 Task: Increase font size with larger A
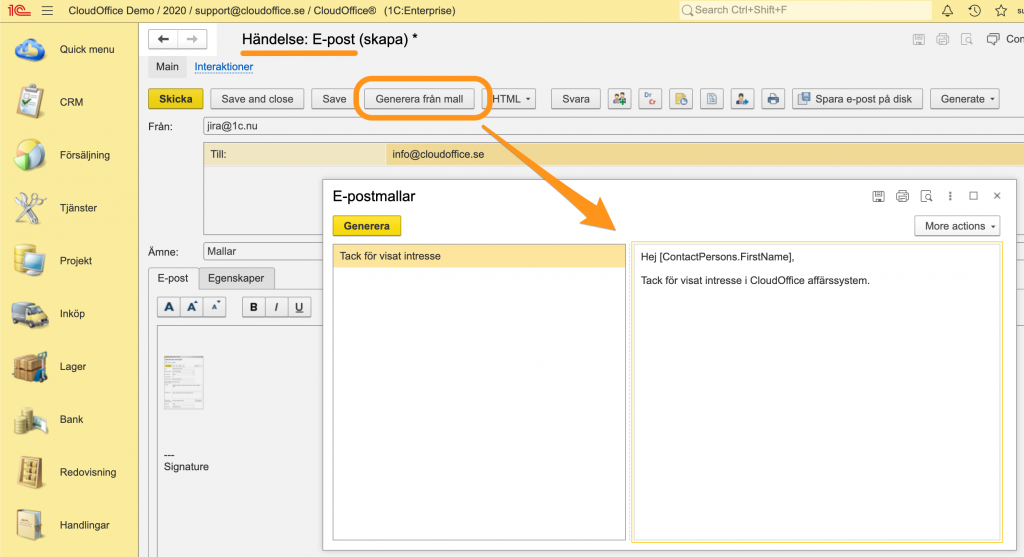[x=192, y=307]
